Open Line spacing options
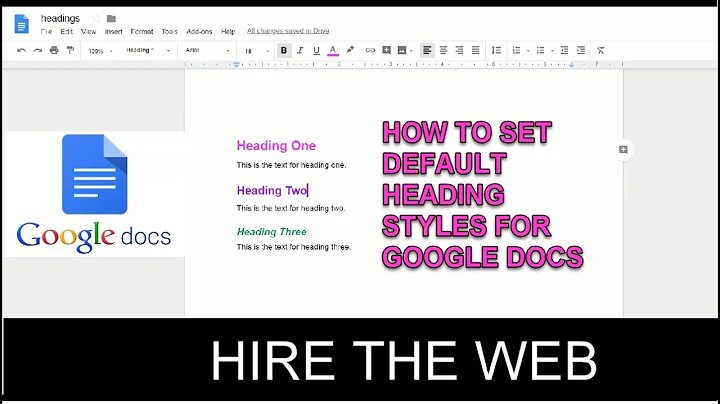The image size is (720, 404). coord(496,50)
